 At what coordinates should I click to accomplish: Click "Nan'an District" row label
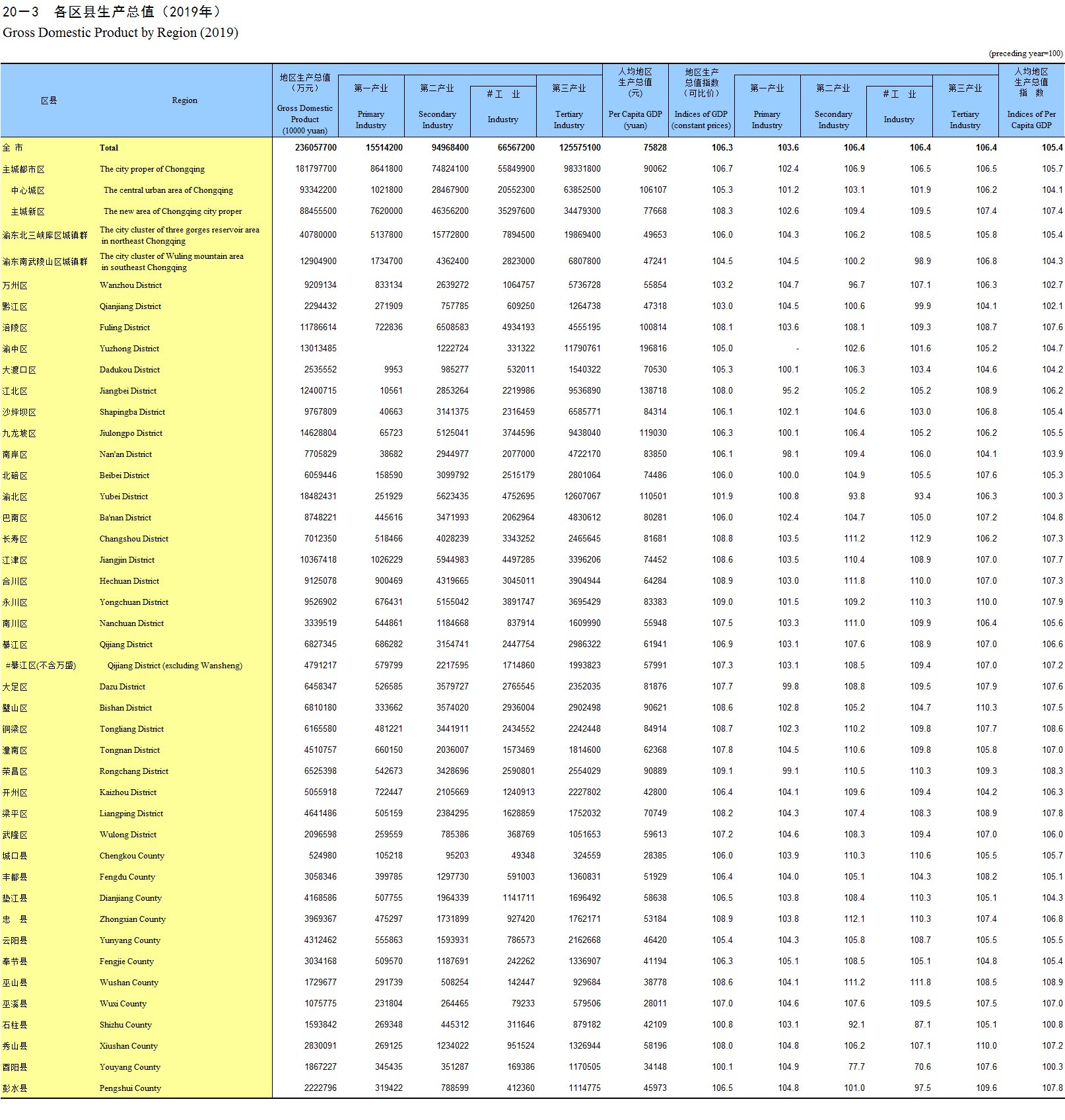tap(125, 454)
